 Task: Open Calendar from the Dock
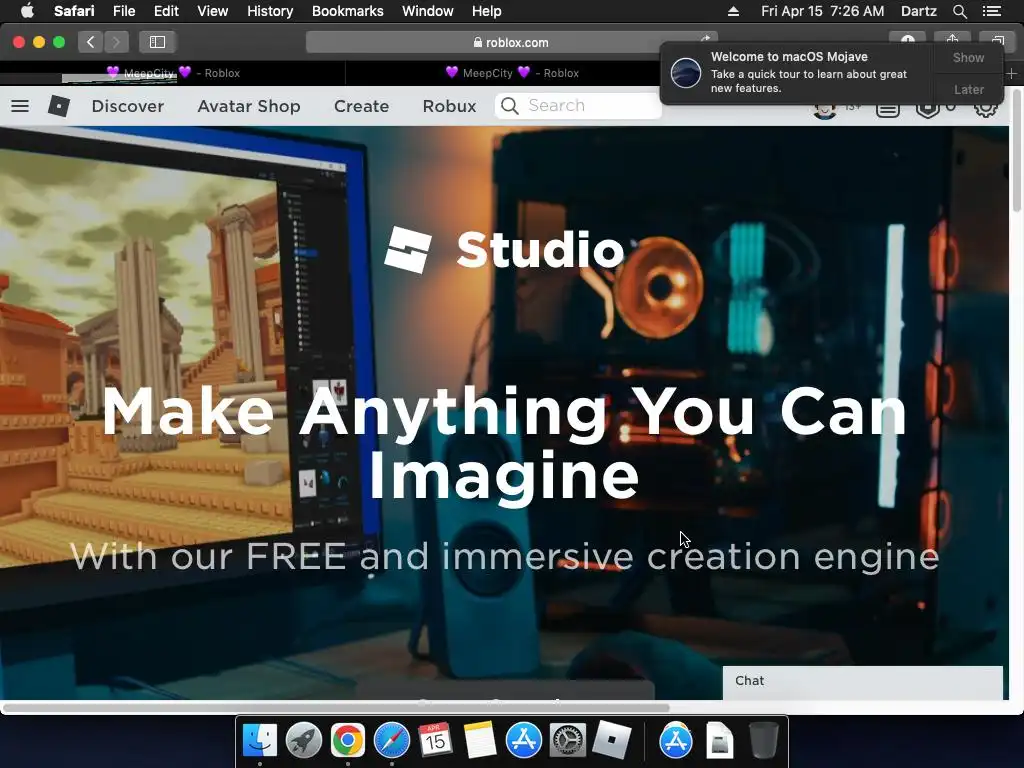tap(436, 740)
